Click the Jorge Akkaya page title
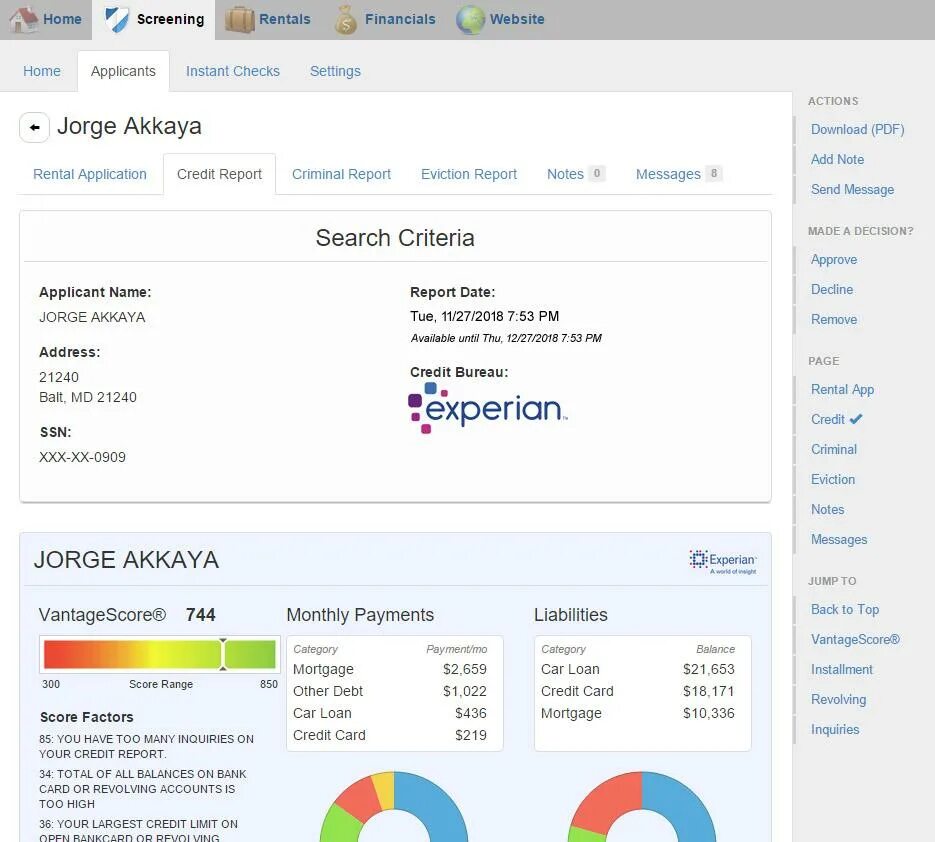The image size is (935, 842). pyautogui.click(x=129, y=126)
